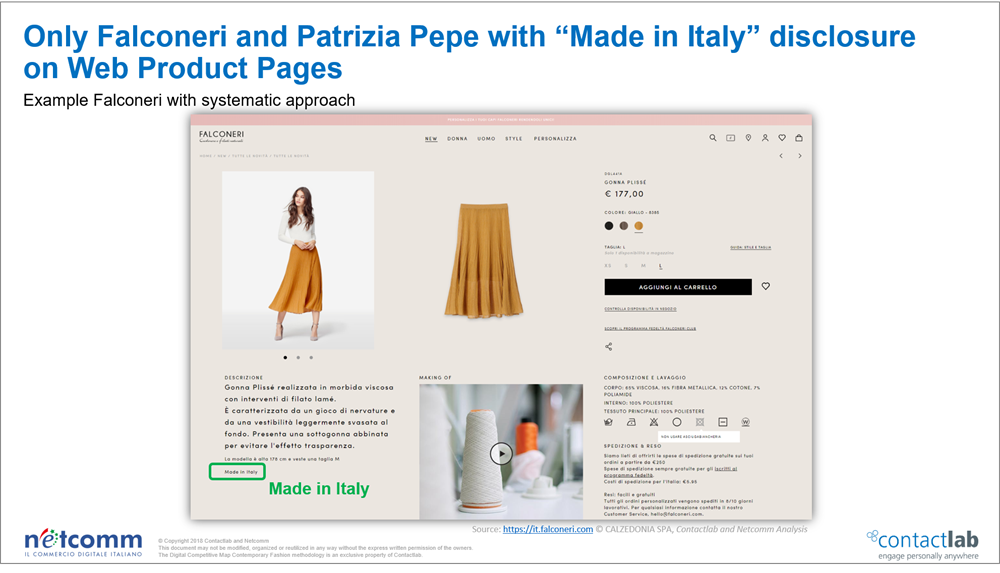
Task: Follow the iscritti al programma fedeltà link
Action: [726, 468]
